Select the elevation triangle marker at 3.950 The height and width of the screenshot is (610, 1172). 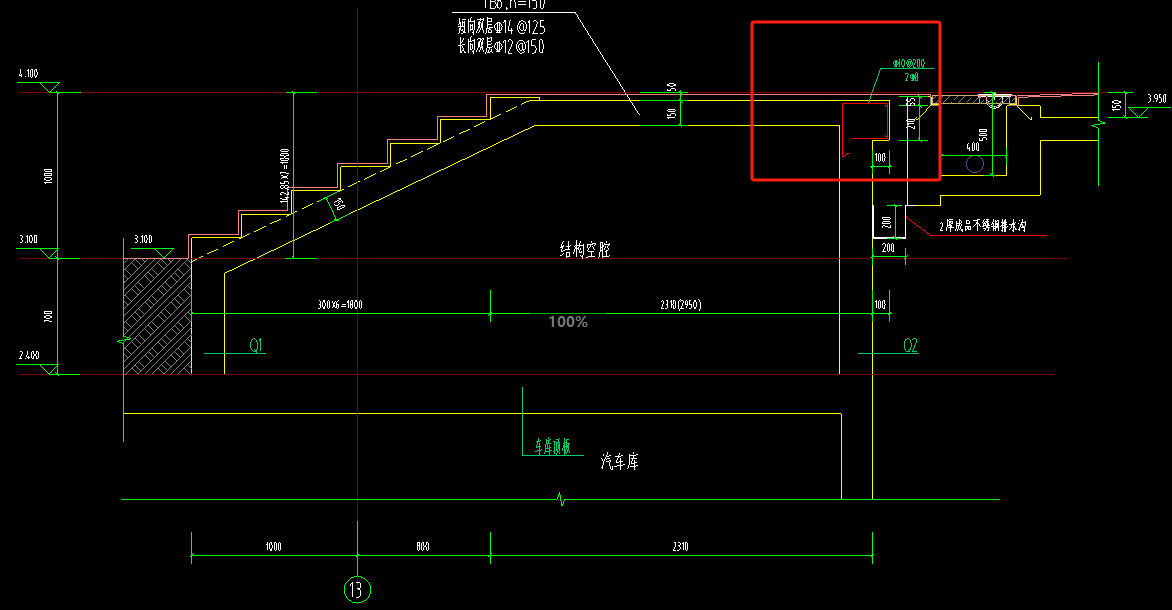click(x=1138, y=112)
